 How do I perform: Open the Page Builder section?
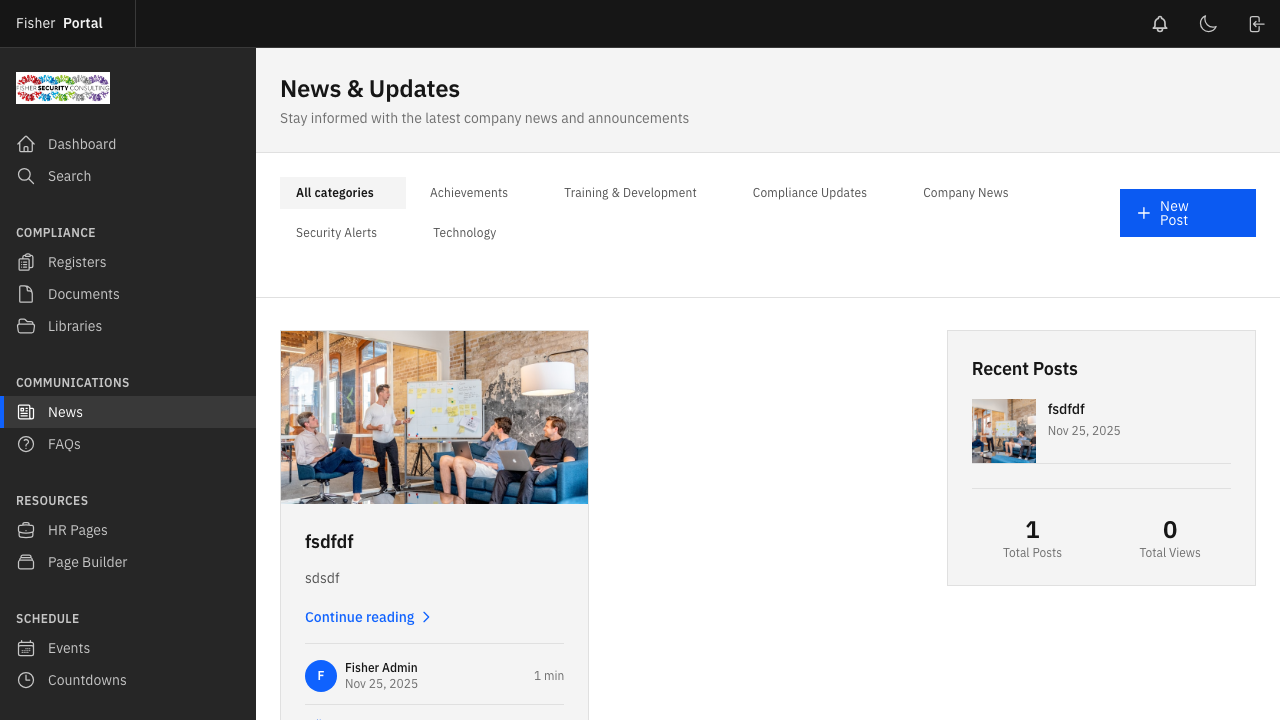click(87, 562)
